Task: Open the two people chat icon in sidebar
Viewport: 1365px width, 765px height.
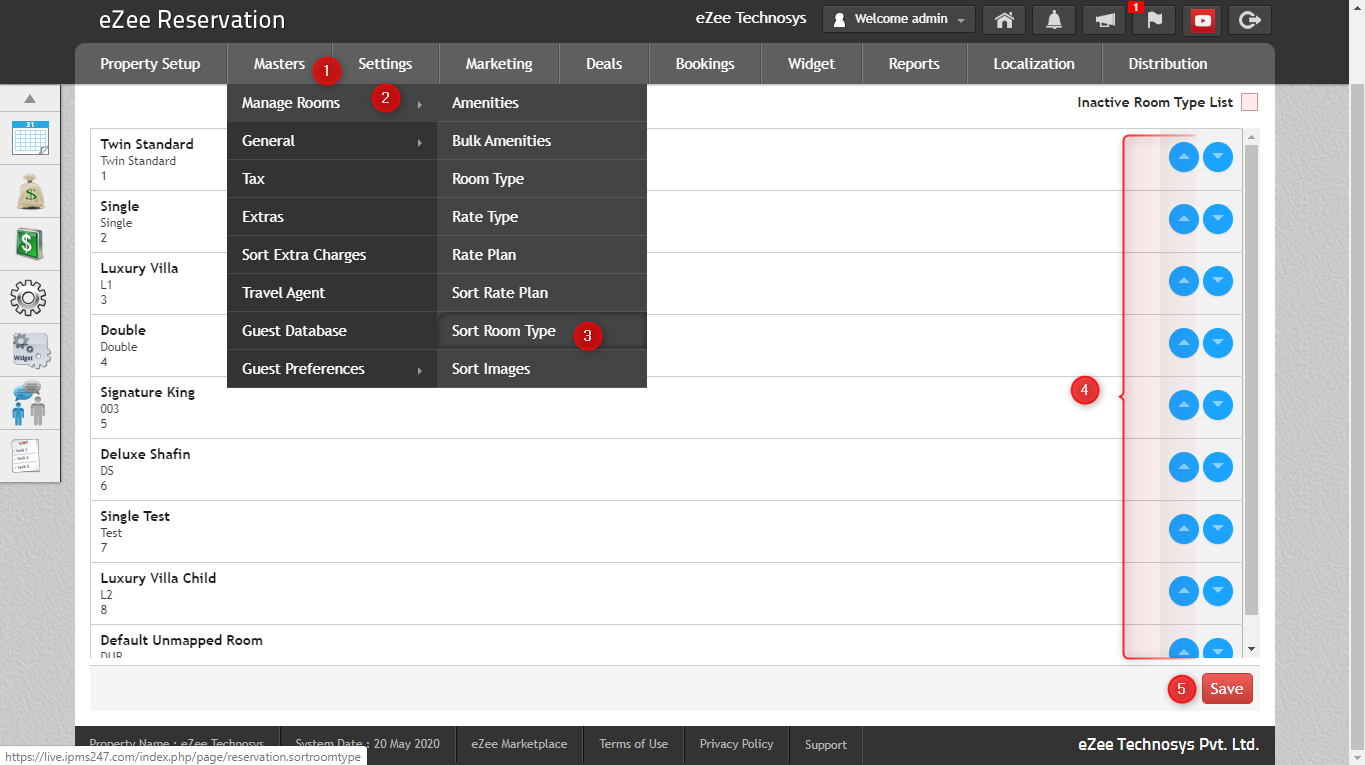Action: tap(30, 403)
